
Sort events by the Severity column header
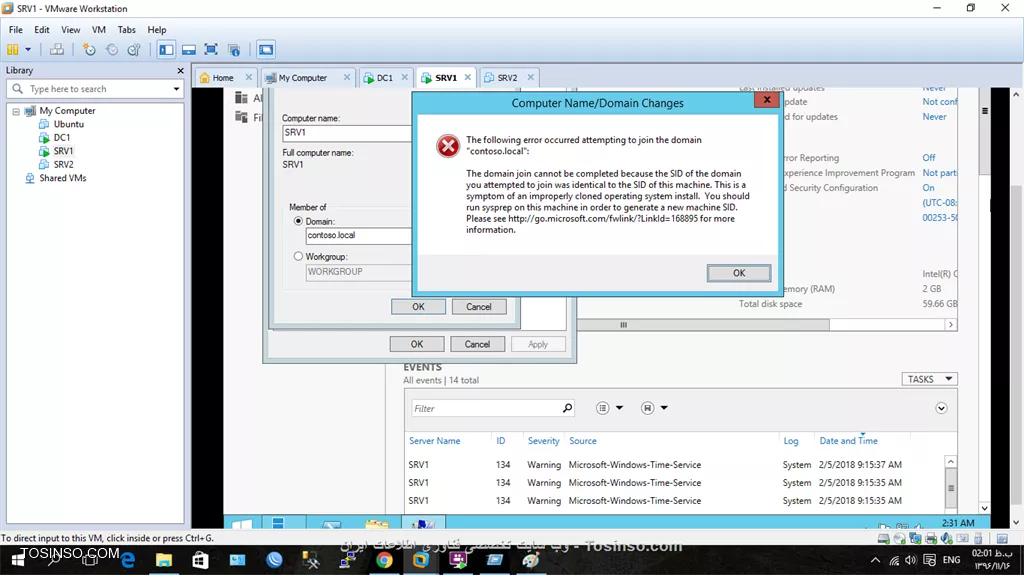pos(543,441)
